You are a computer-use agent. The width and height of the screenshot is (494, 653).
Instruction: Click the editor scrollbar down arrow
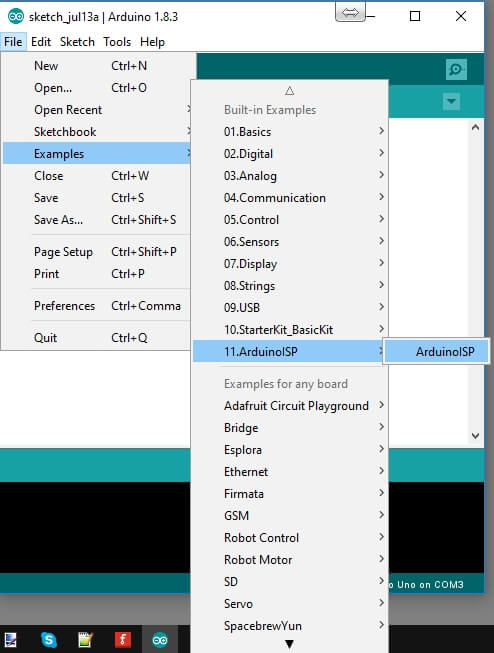click(x=476, y=436)
